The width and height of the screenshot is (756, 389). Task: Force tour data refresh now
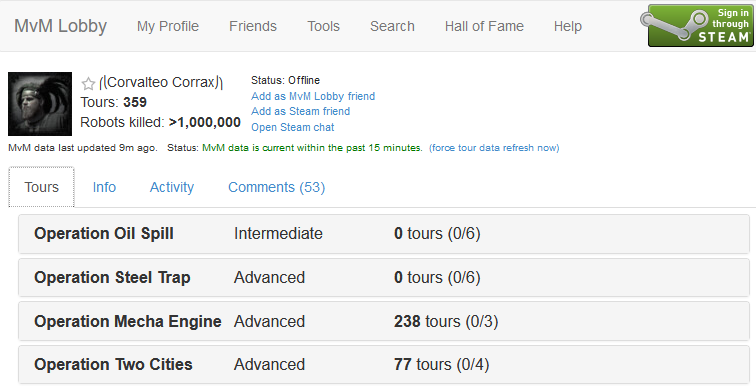(x=494, y=148)
